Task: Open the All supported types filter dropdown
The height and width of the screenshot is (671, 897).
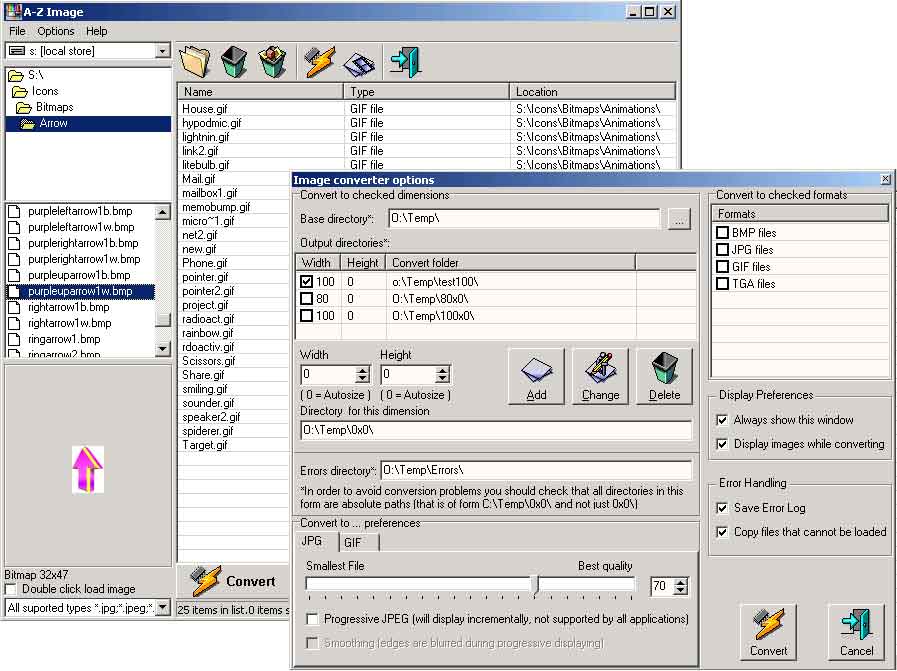Action: [163, 608]
